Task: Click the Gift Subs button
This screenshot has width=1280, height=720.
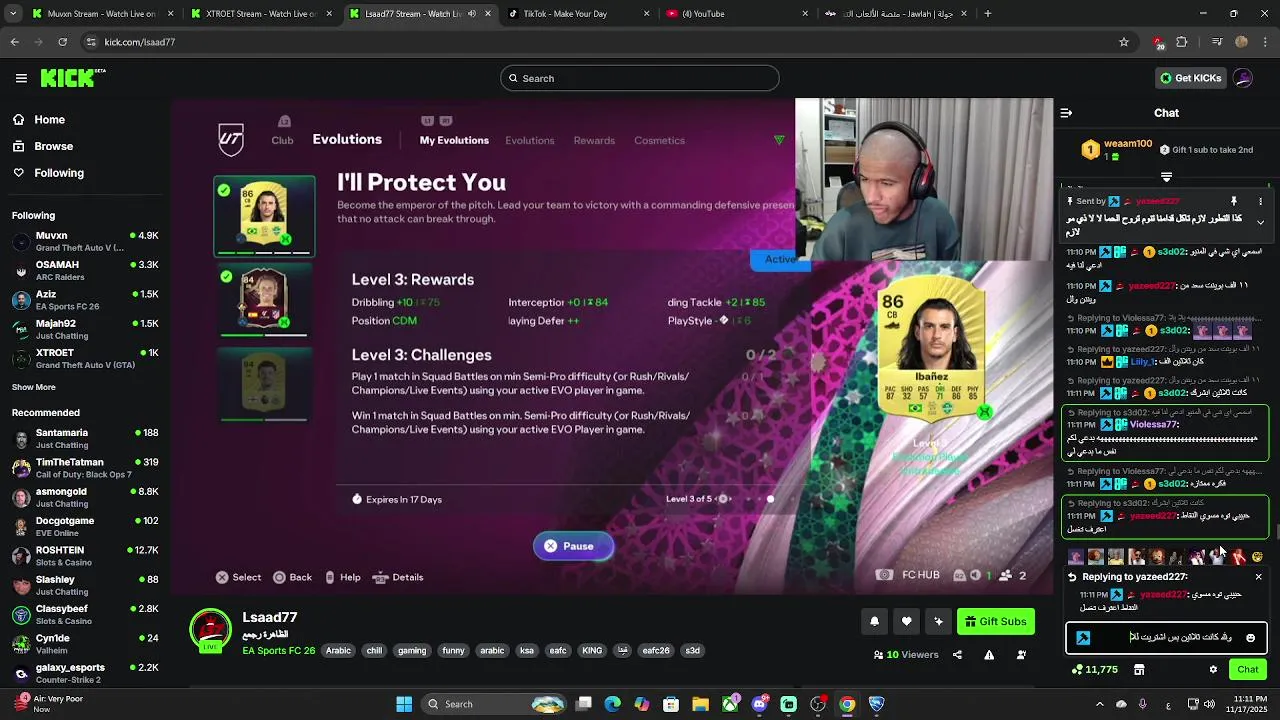Action: (995, 621)
